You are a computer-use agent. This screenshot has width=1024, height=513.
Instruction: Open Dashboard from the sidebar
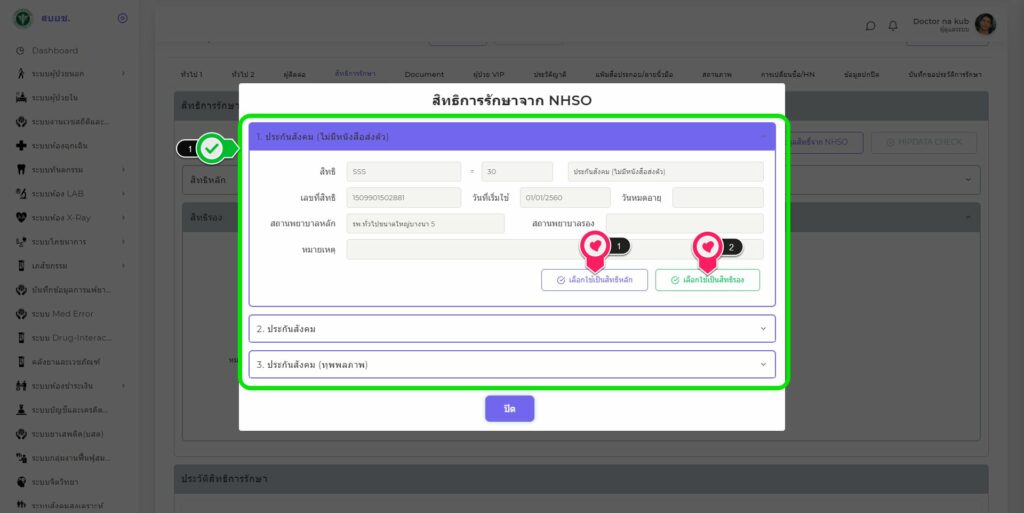point(55,50)
